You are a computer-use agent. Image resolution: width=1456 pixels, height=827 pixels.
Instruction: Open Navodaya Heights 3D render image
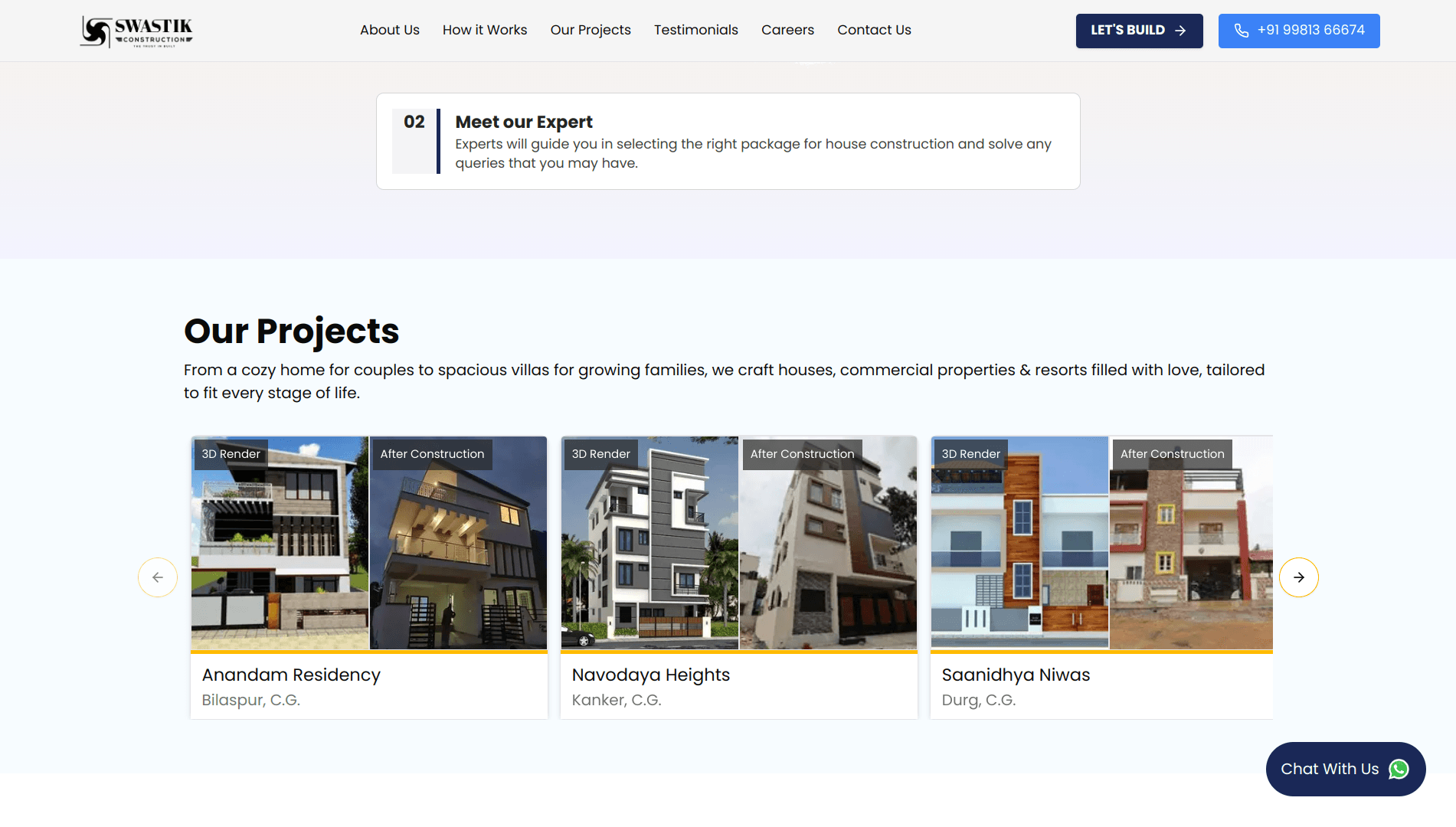click(x=649, y=544)
